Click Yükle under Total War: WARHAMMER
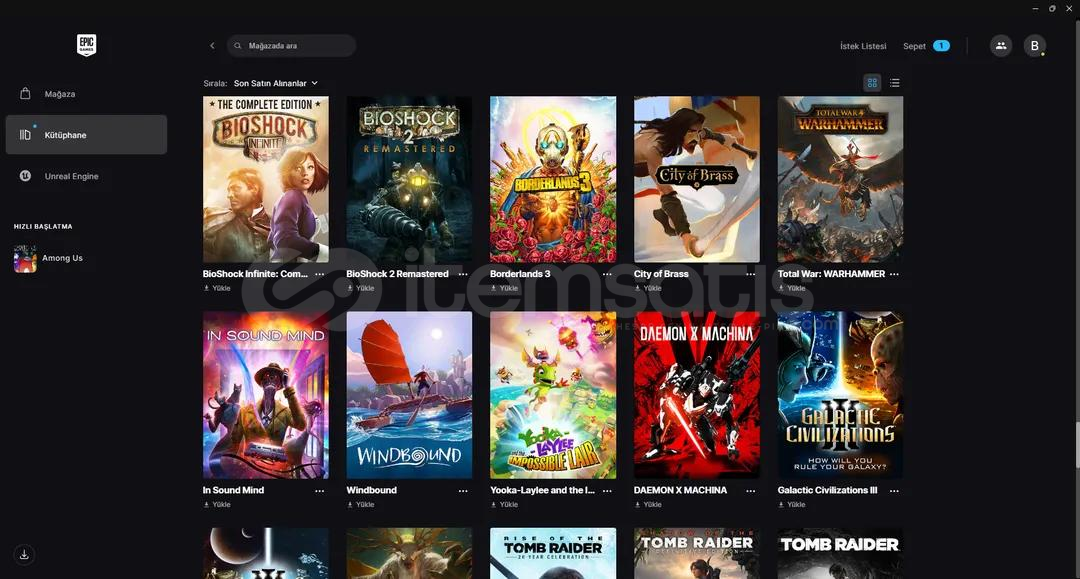This screenshot has height=579, width=1080. [791, 288]
